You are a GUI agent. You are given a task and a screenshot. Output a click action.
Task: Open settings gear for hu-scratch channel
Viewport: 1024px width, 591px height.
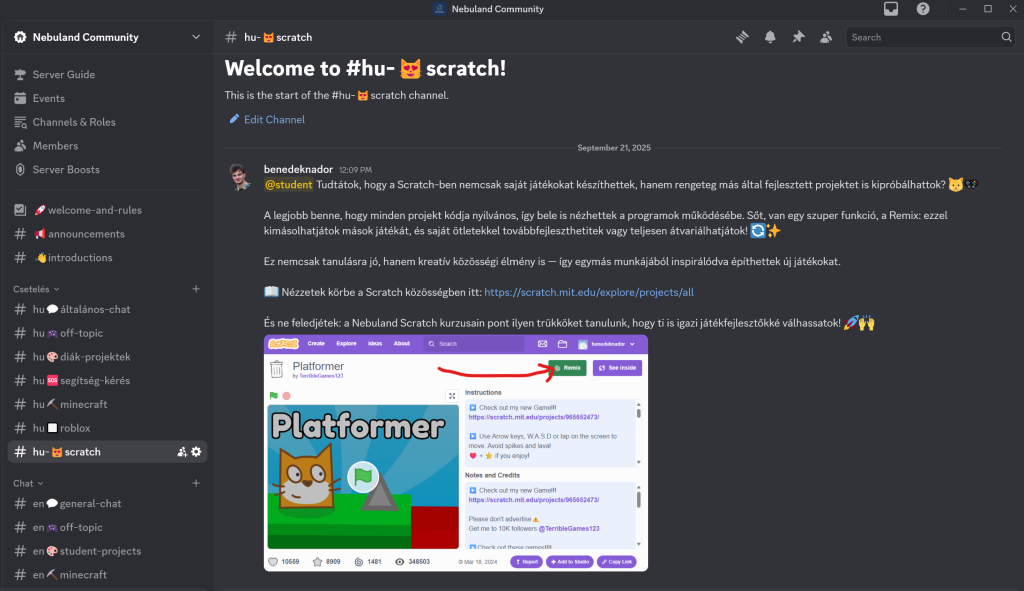[196, 452]
